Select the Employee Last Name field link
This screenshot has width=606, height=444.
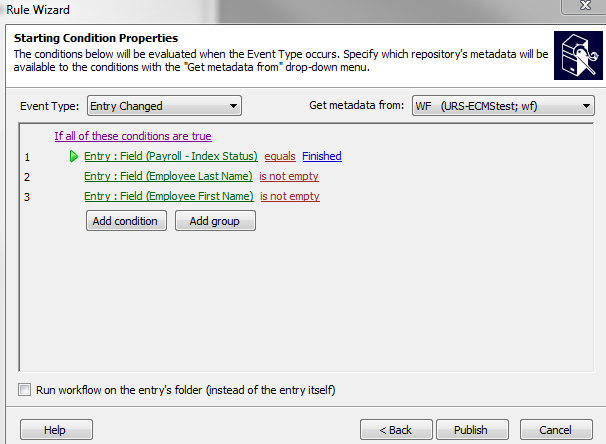coord(168,176)
